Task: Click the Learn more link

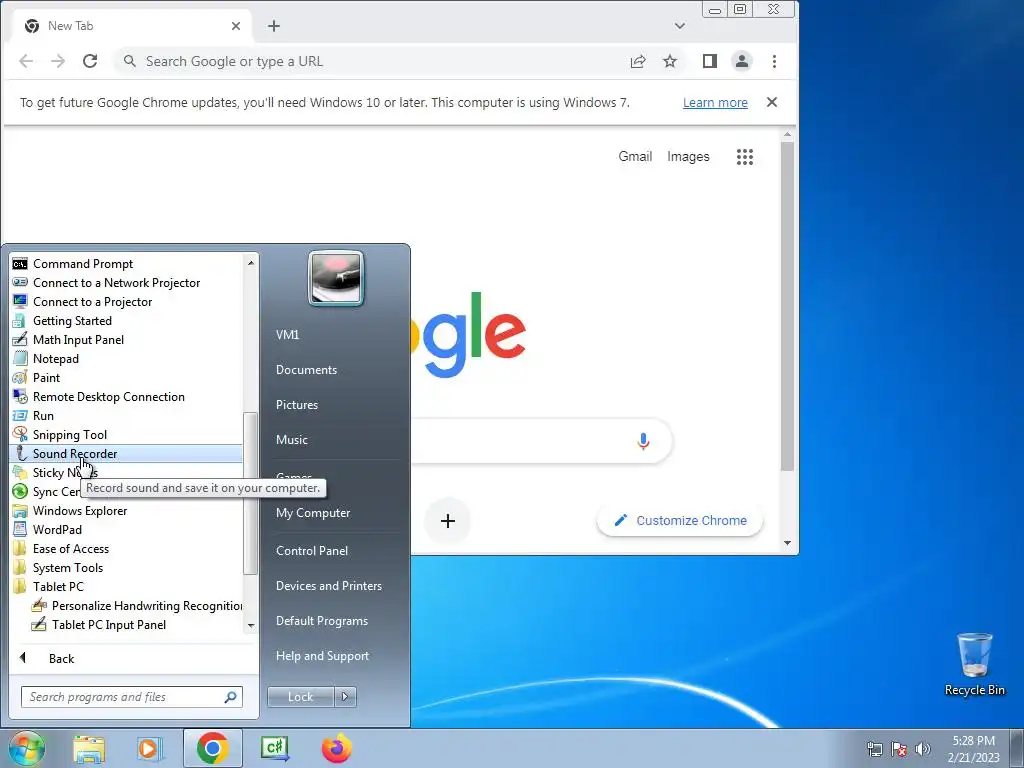Action: point(715,103)
